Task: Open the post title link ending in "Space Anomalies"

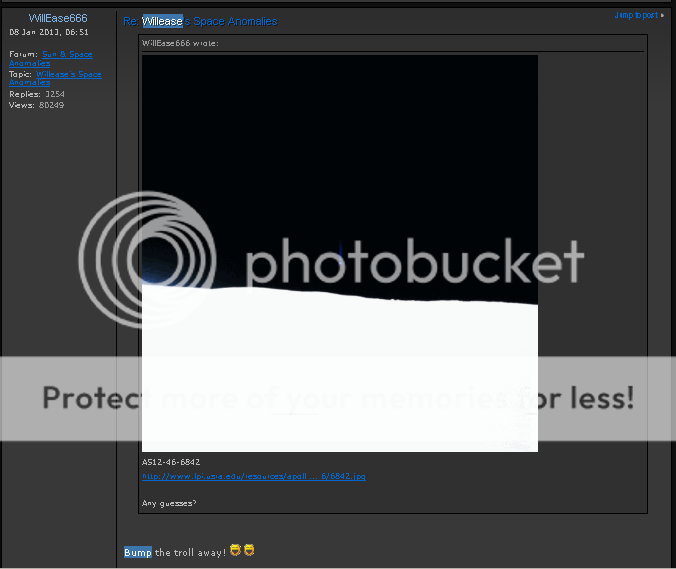Action: (200, 21)
